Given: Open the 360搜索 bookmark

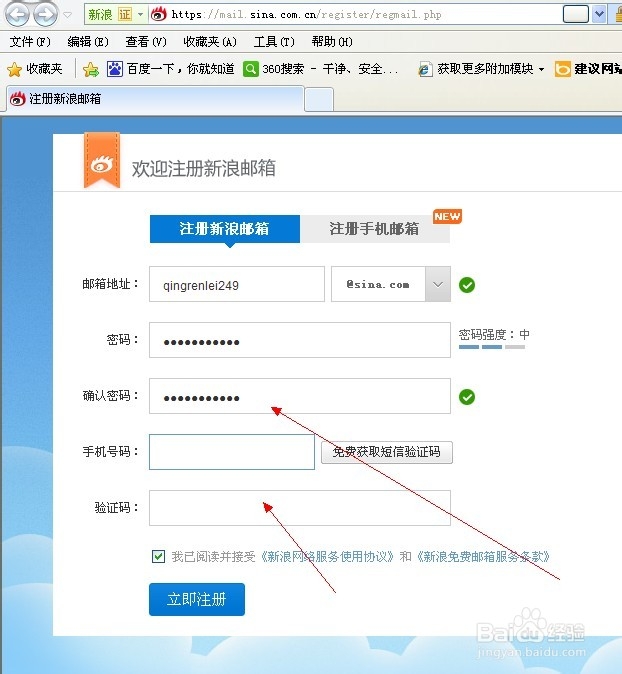Looking at the screenshot, I should click(x=321, y=69).
